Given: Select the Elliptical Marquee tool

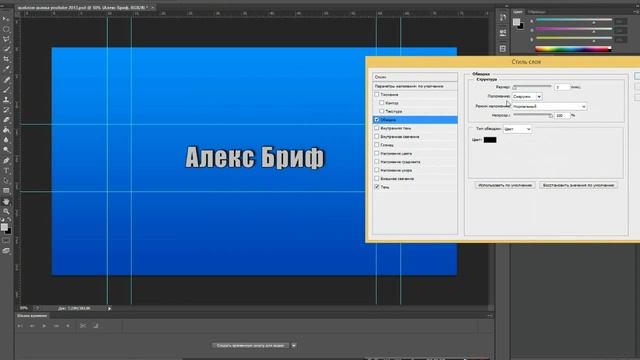Looking at the screenshot, I should tap(6, 29).
